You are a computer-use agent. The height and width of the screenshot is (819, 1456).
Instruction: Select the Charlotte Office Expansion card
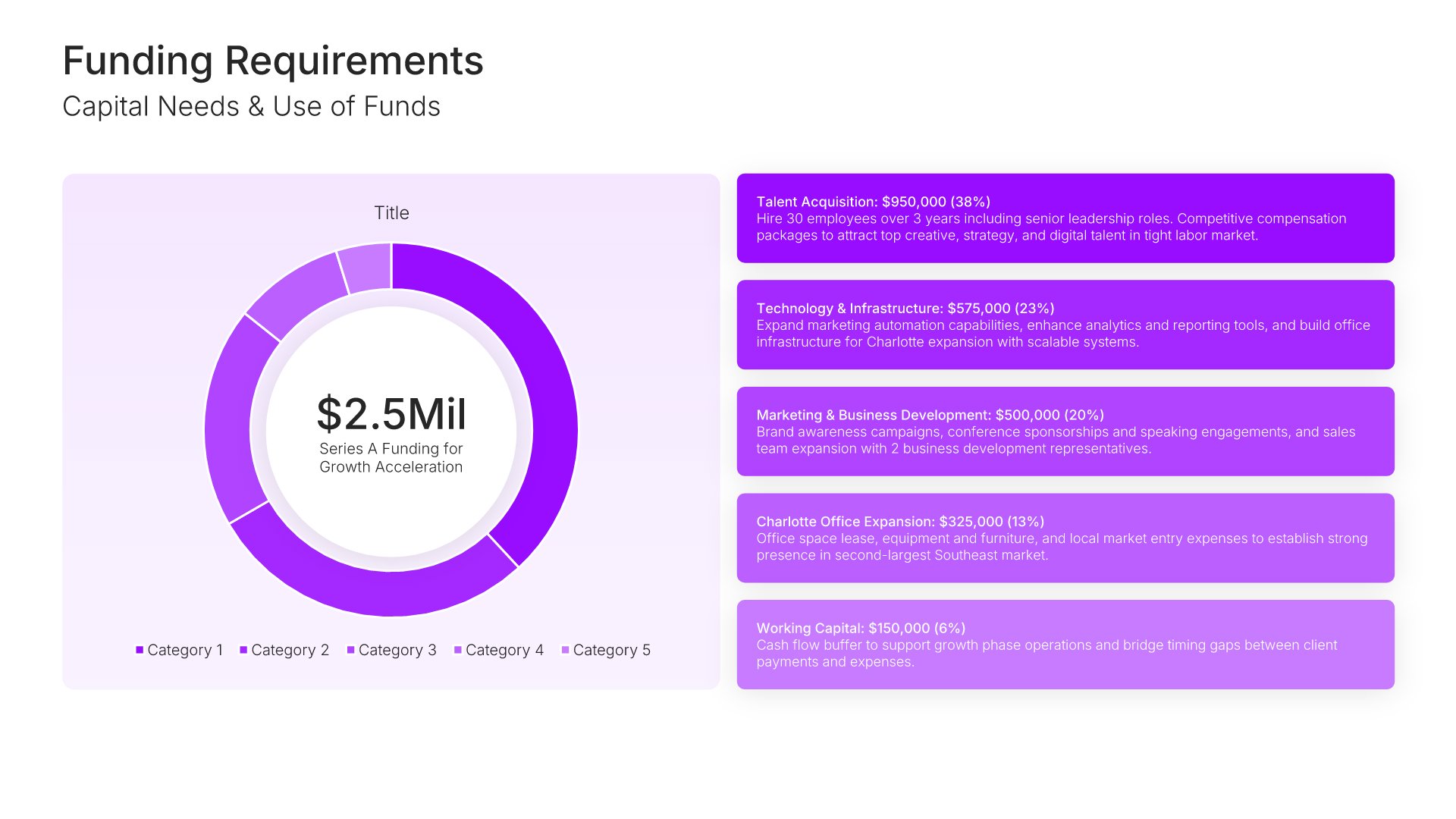pyautogui.click(x=1065, y=538)
